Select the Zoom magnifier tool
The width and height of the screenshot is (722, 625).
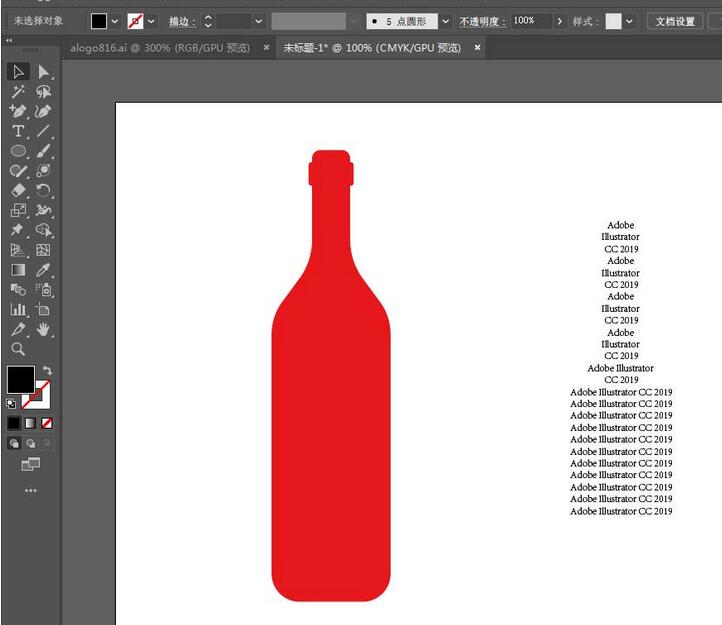pos(18,349)
